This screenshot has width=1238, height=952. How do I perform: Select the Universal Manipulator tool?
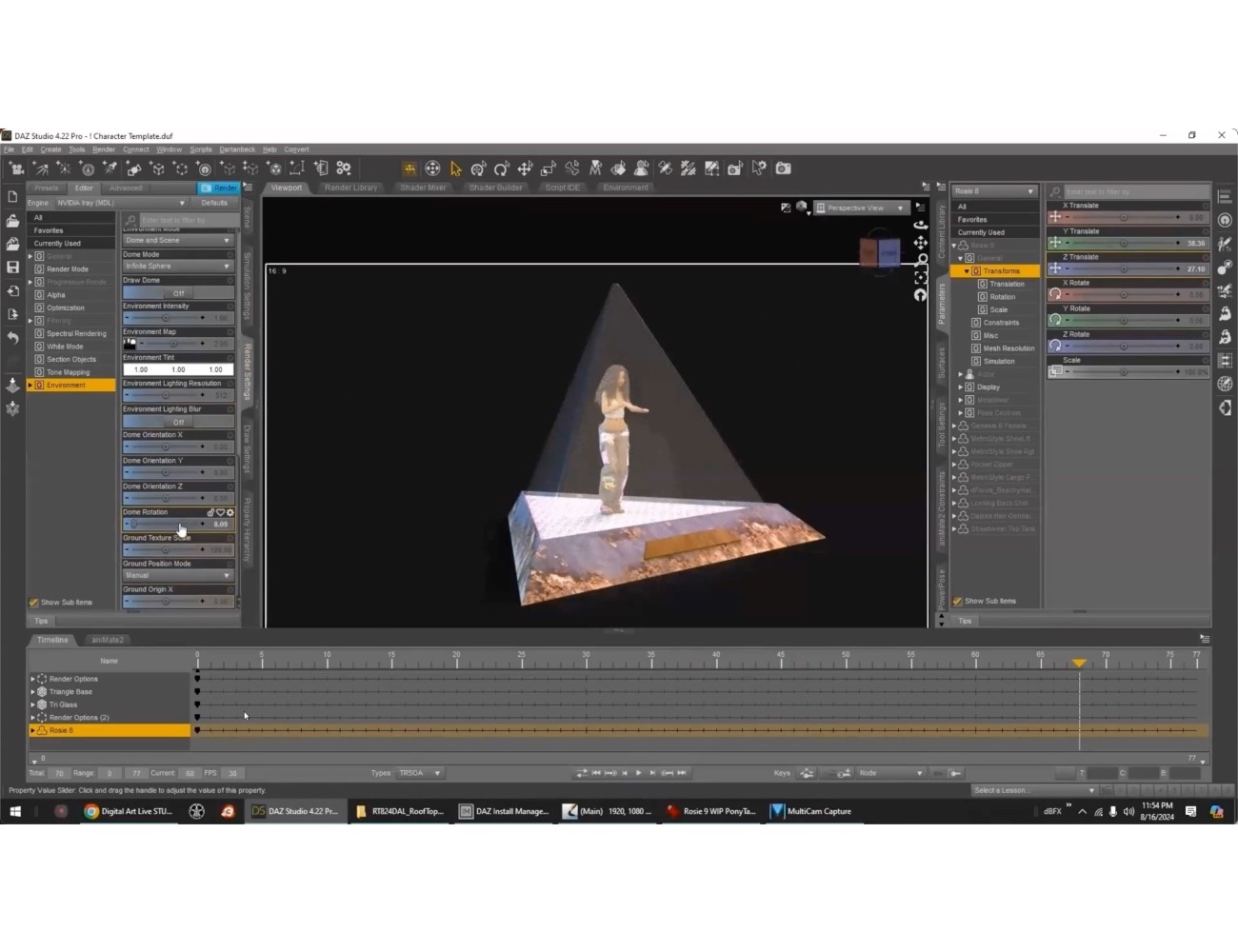coord(432,169)
